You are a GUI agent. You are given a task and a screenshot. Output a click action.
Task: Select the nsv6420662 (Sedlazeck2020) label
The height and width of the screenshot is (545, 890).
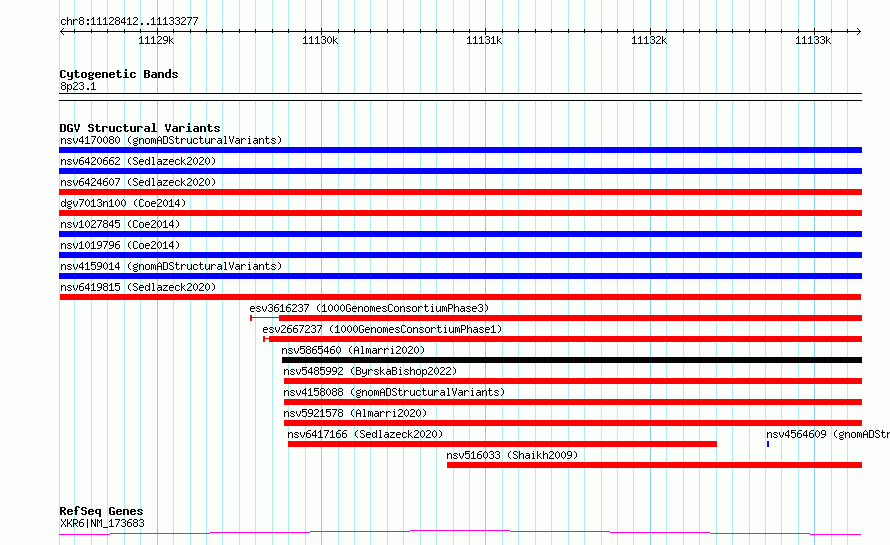point(138,161)
